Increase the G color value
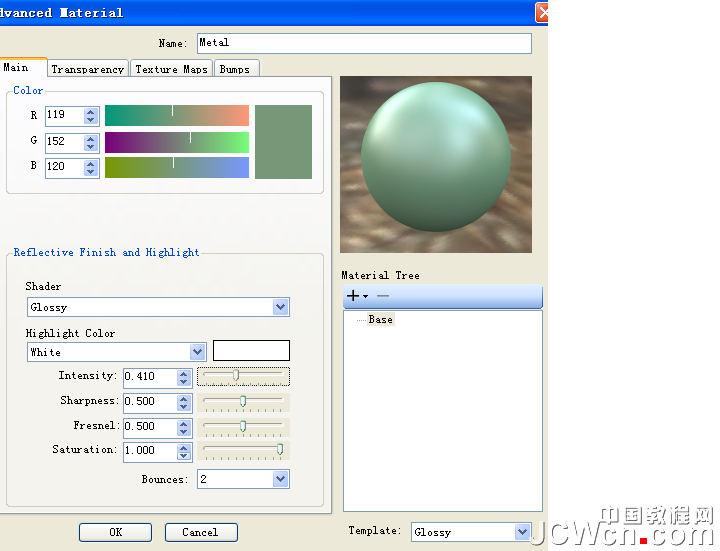 pyautogui.click(x=91, y=138)
